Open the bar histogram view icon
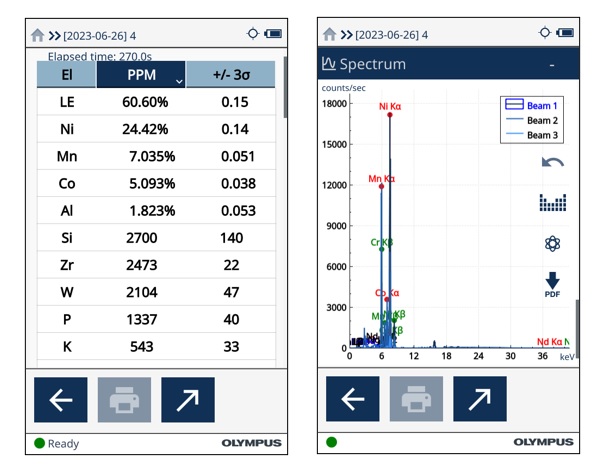Screen dimensions: 608x471 pyautogui.click(x=552, y=203)
